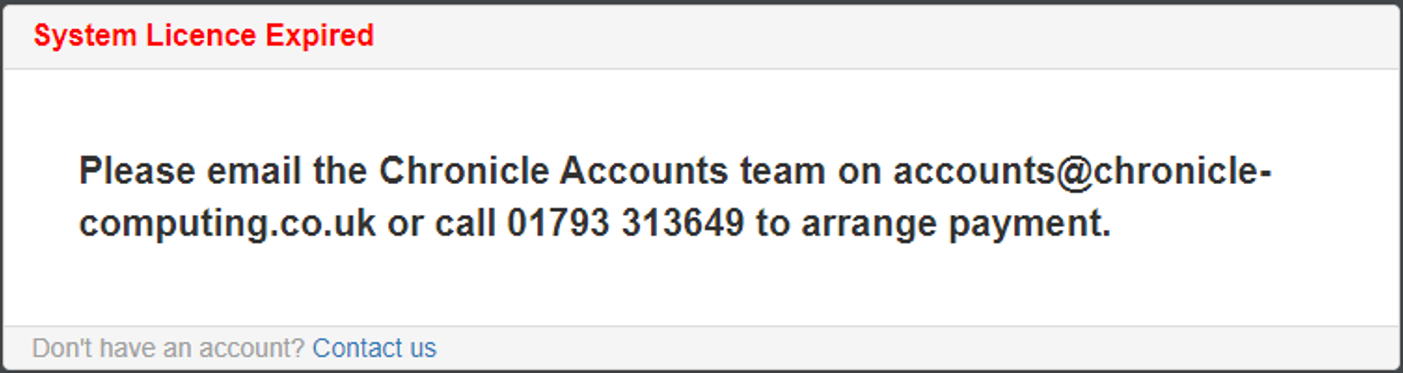Image resolution: width=1403 pixels, height=373 pixels.
Task: Click the words Chronicle Accounts team
Action: click(x=602, y=172)
